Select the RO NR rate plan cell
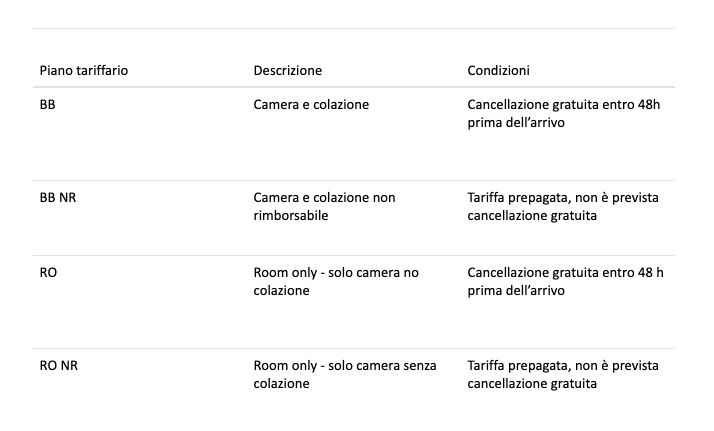The height and width of the screenshot is (431, 714). [59, 365]
